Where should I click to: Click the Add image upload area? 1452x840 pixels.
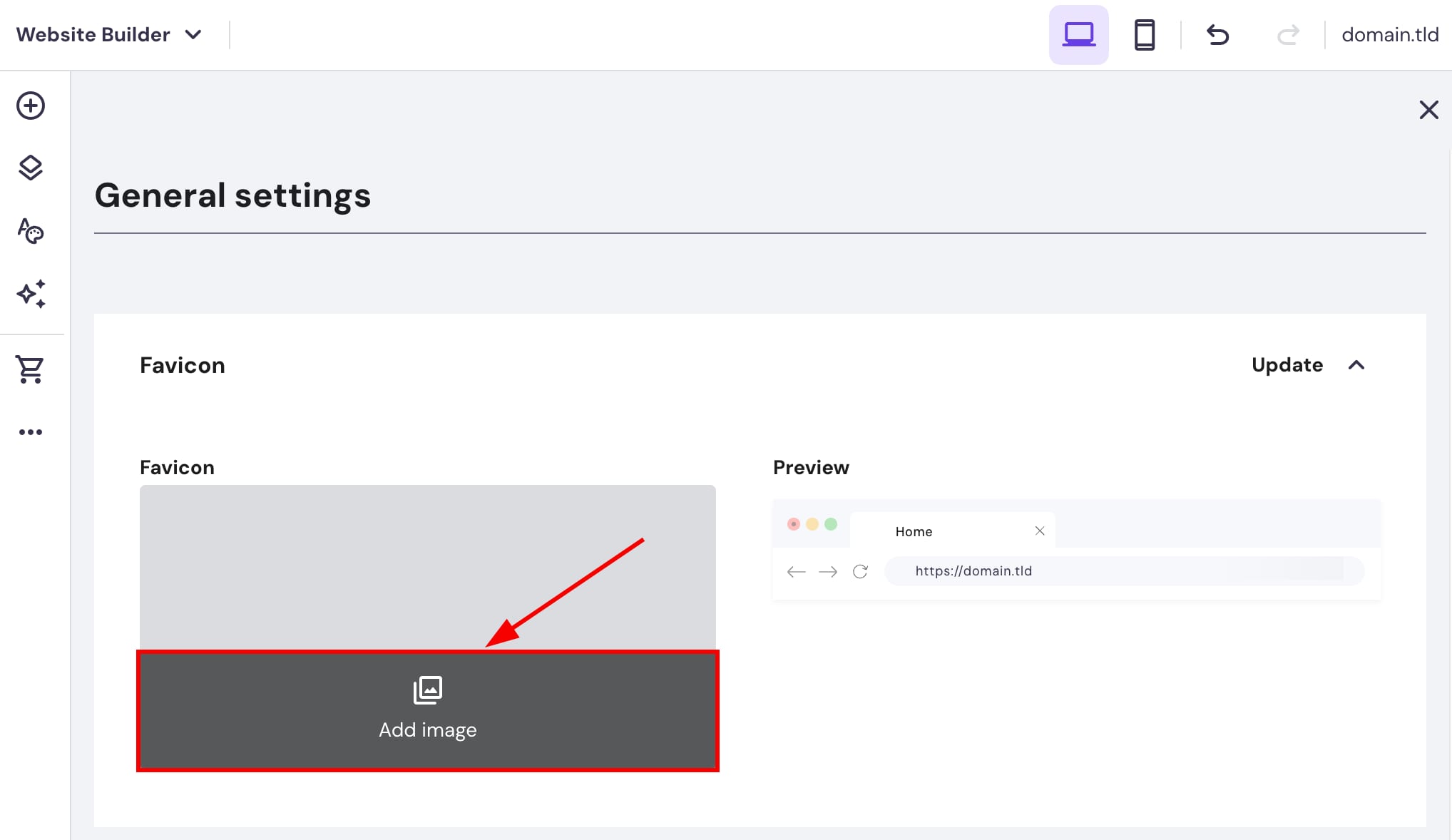coord(427,710)
